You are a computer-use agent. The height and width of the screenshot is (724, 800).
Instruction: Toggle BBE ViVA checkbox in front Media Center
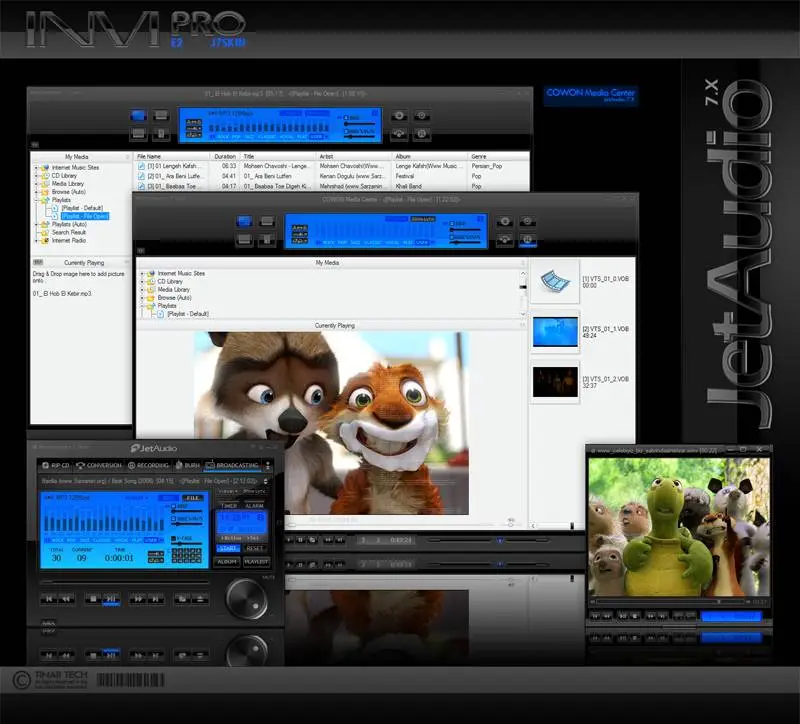pyautogui.click(x=452, y=237)
